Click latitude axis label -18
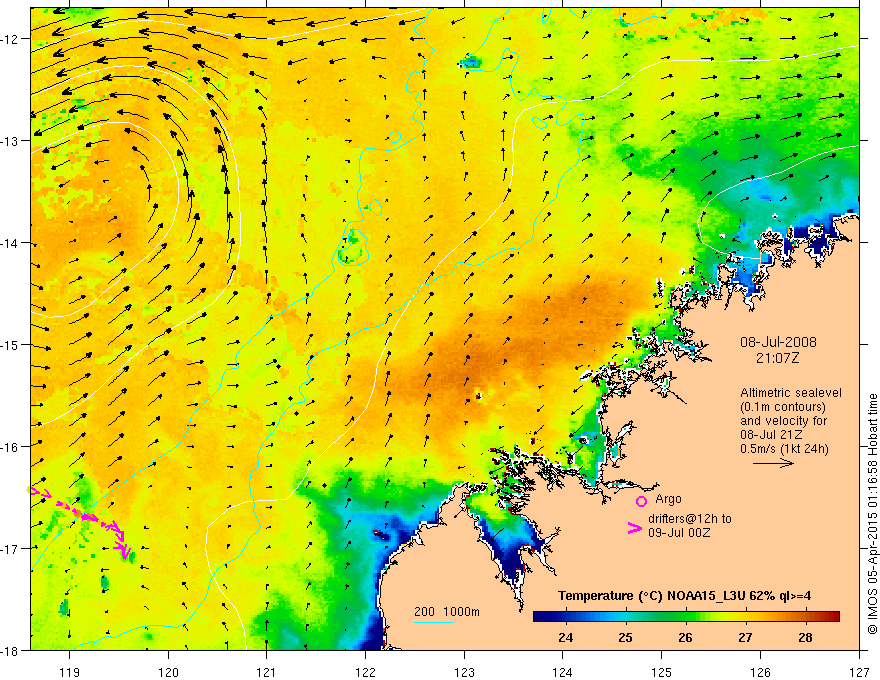 click(10, 650)
